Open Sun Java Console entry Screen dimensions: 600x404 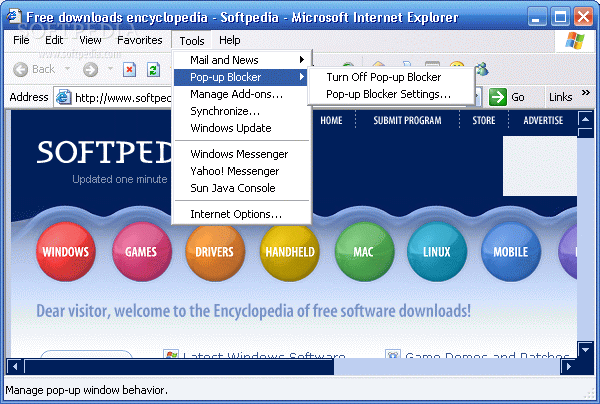coord(241,188)
